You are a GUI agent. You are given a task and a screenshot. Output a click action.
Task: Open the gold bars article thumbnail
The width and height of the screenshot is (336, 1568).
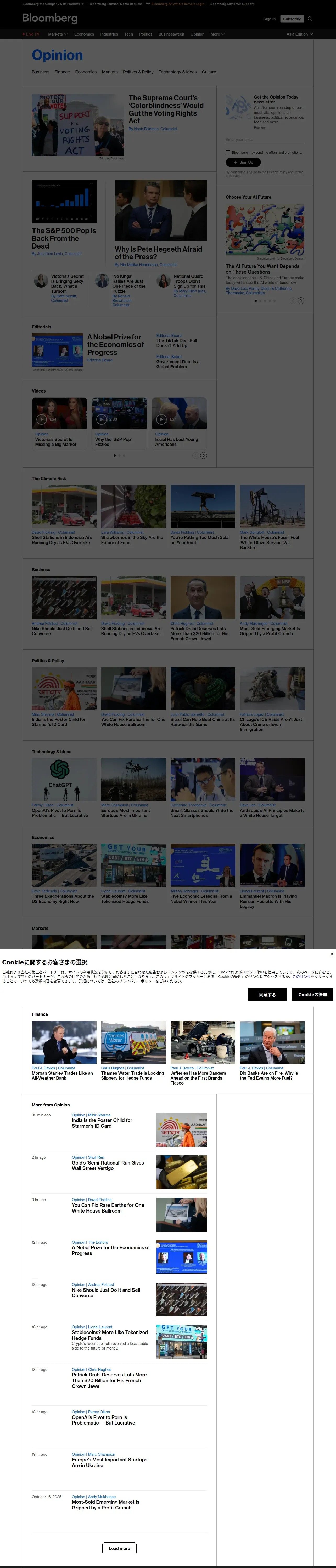[182, 1172]
